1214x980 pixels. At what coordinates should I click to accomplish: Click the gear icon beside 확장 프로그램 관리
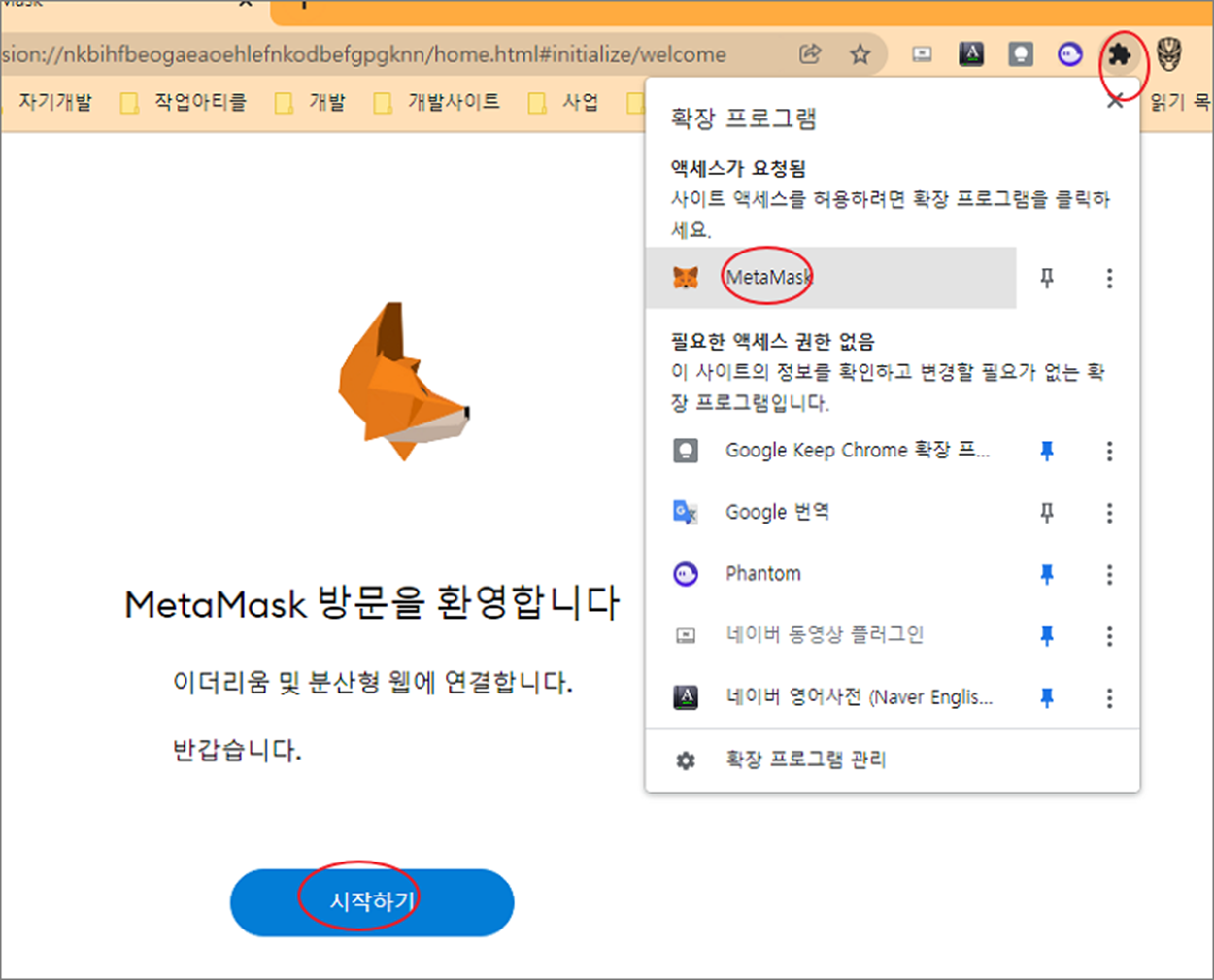pos(686,760)
